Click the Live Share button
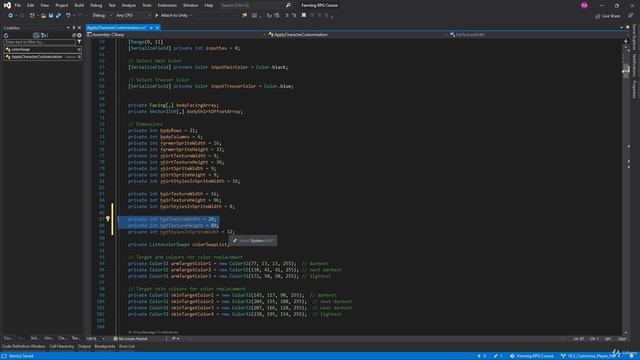 pyautogui.click(x=608, y=16)
